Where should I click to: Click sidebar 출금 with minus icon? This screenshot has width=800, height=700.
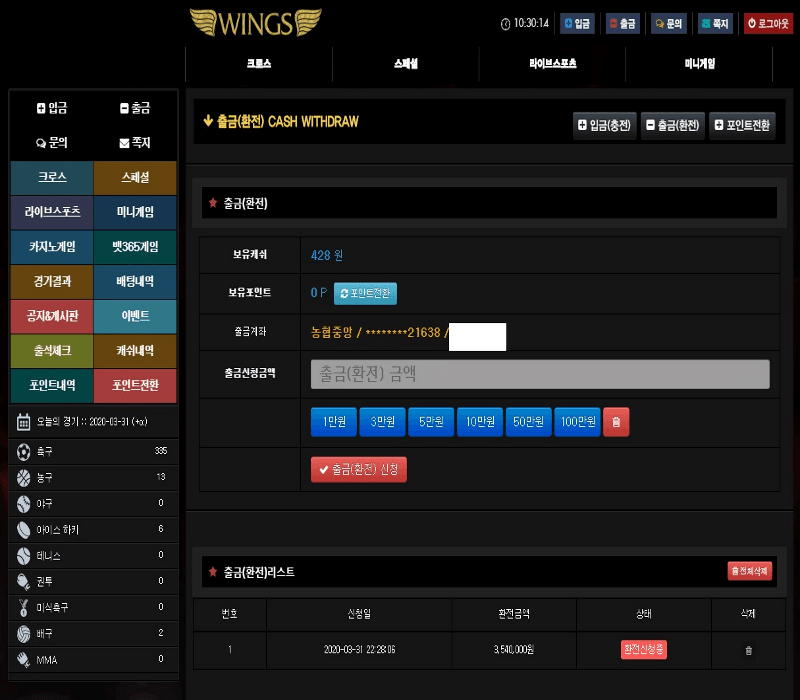click(x=135, y=108)
